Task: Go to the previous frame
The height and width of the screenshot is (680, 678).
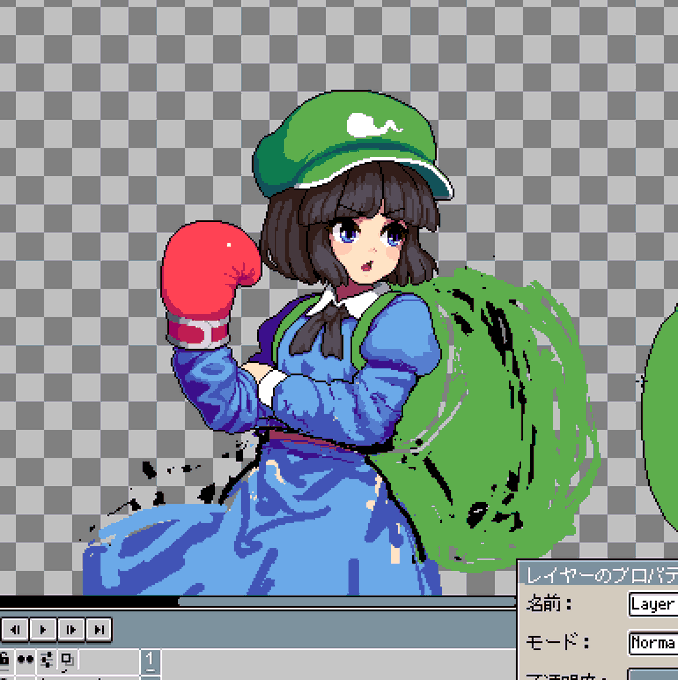Action: (15, 629)
